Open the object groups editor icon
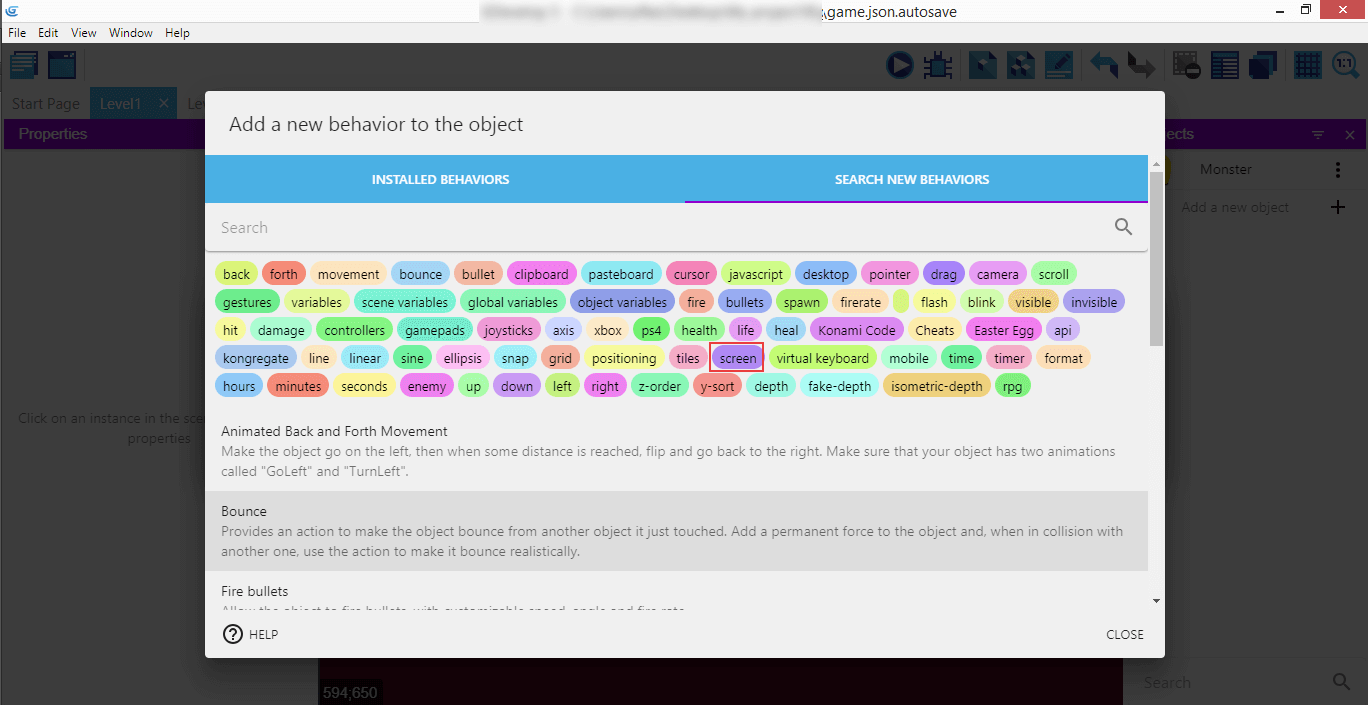The width and height of the screenshot is (1368, 705). click(1020, 66)
